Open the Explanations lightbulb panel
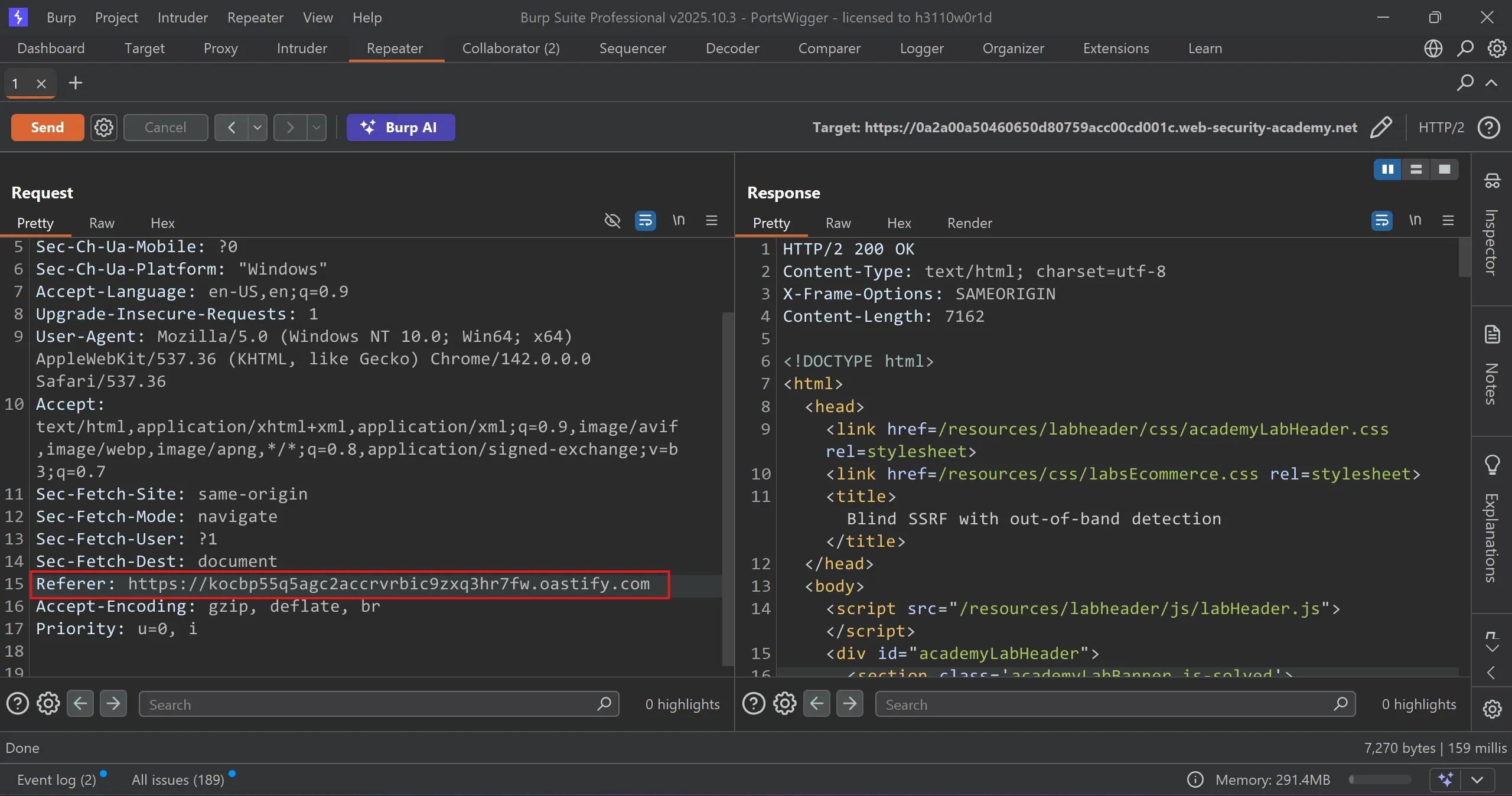Viewport: 1512px width, 796px height. (x=1492, y=465)
